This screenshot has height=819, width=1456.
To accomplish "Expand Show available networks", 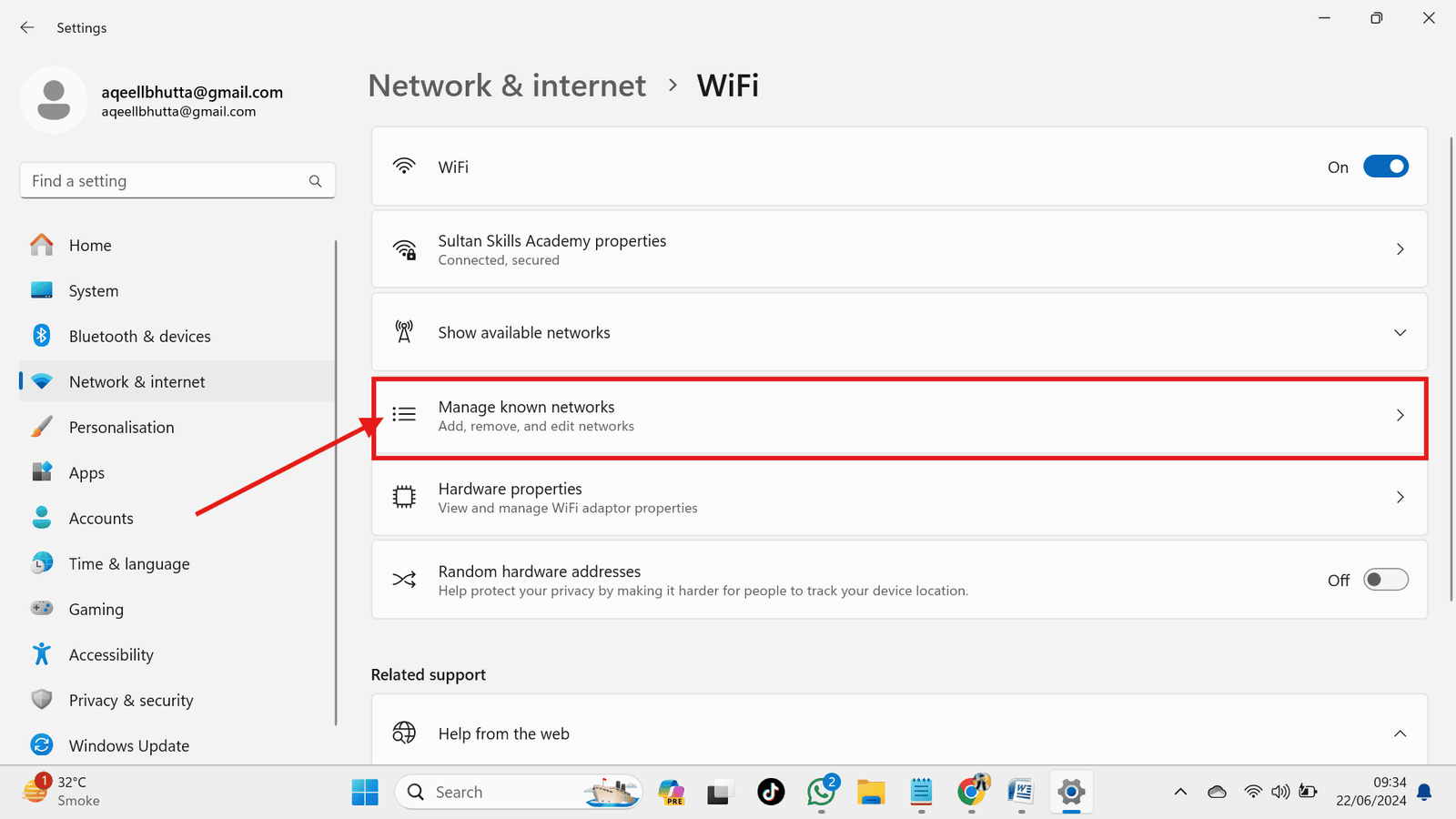I will [x=1400, y=332].
